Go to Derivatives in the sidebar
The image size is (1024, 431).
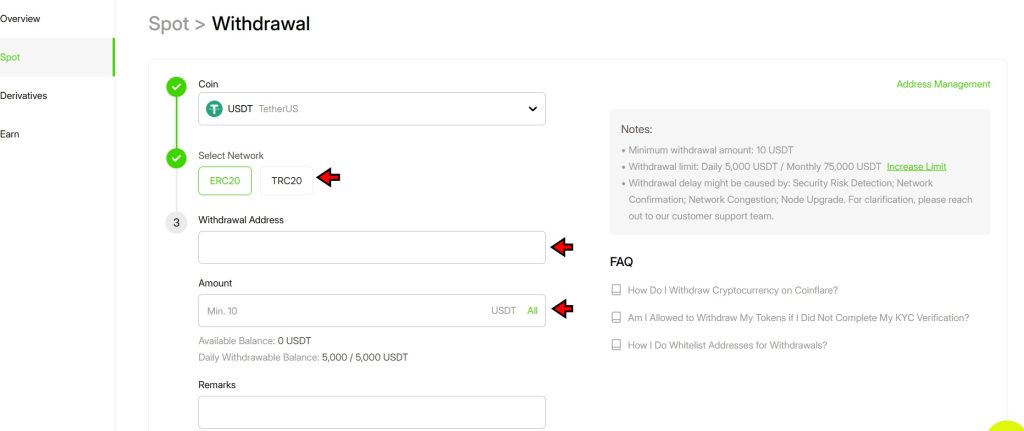pos(24,96)
